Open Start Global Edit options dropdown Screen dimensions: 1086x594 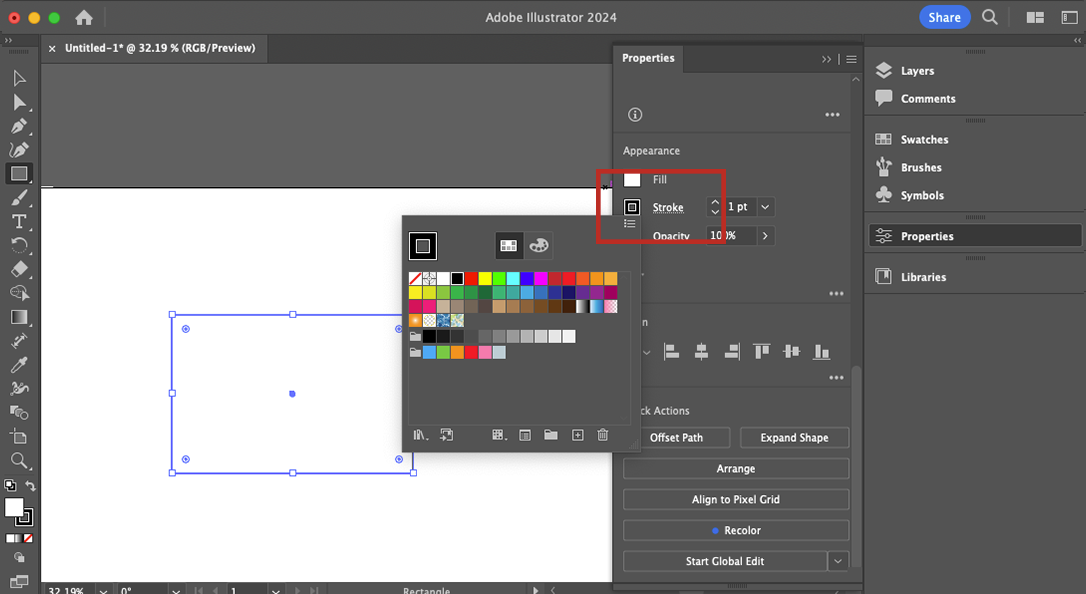click(x=838, y=561)
